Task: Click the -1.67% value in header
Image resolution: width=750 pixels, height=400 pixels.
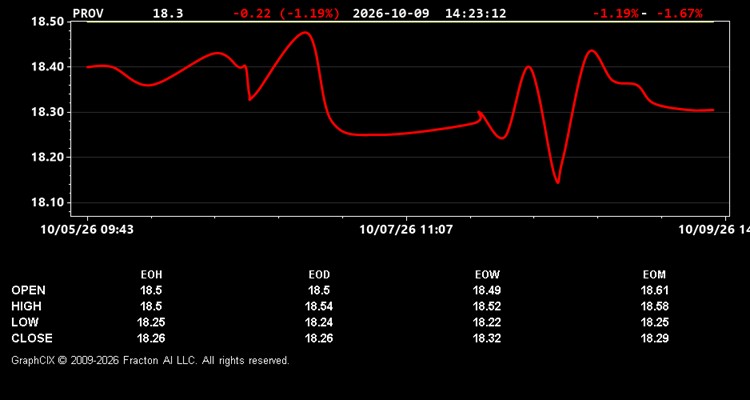Action: point(679,13)
